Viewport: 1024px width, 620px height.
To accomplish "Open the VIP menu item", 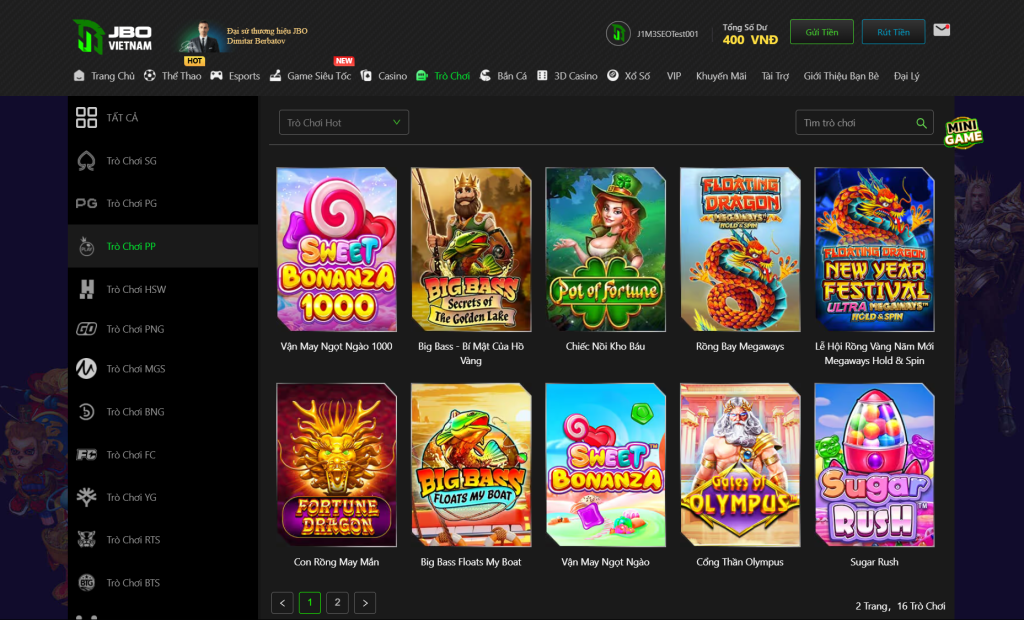I will (x=674, y=76).
